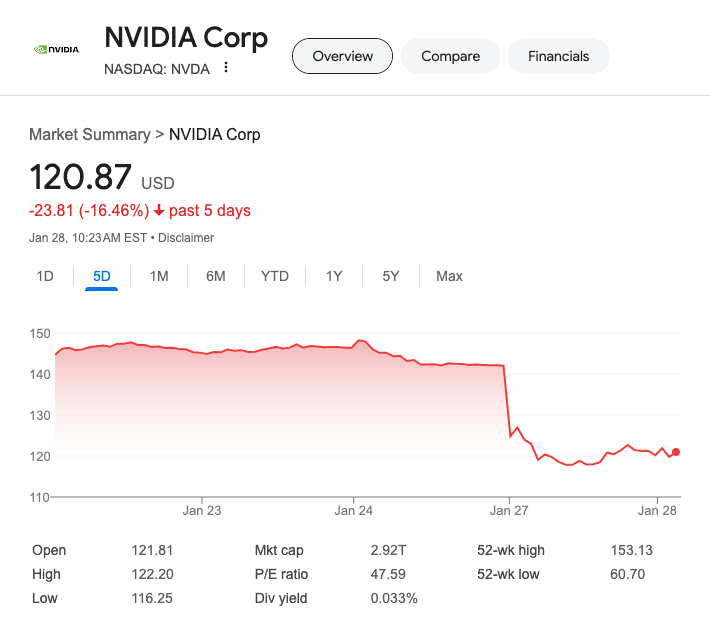Click the NVIDIA Corp heading title
710x619 pixels.
pos(186,38)
